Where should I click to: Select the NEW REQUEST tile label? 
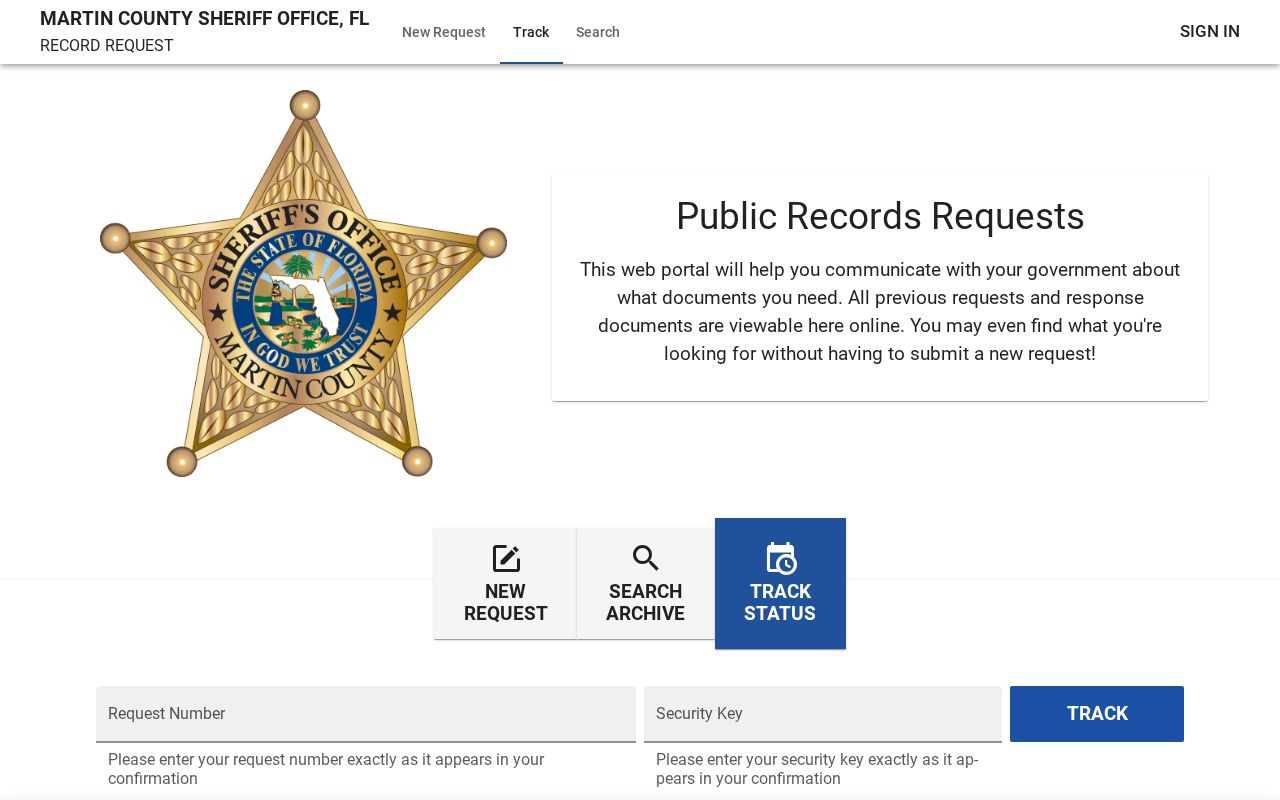(505, 602)
